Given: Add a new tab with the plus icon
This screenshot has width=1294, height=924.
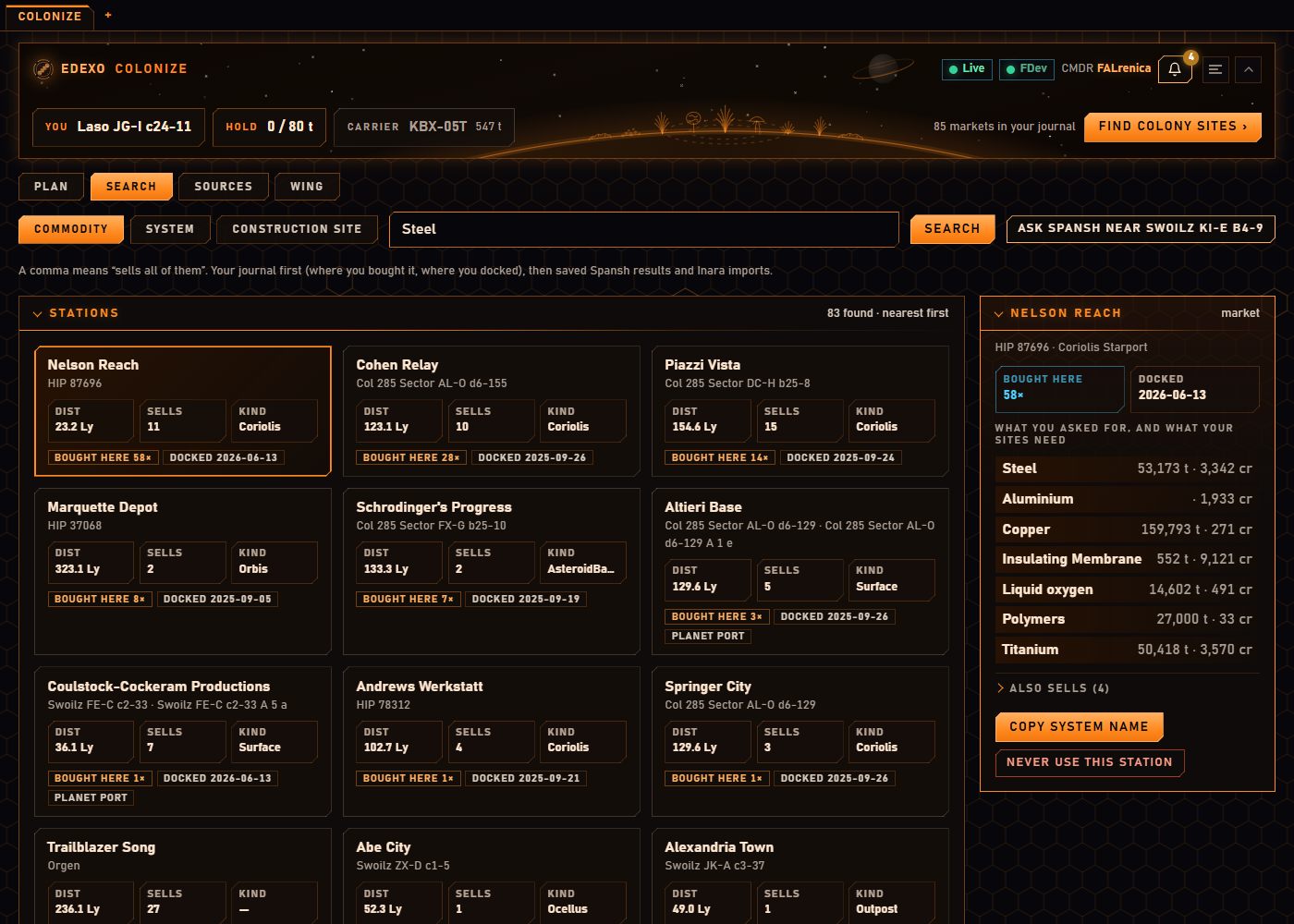Looking at the screenshot, I should (108, 15).
